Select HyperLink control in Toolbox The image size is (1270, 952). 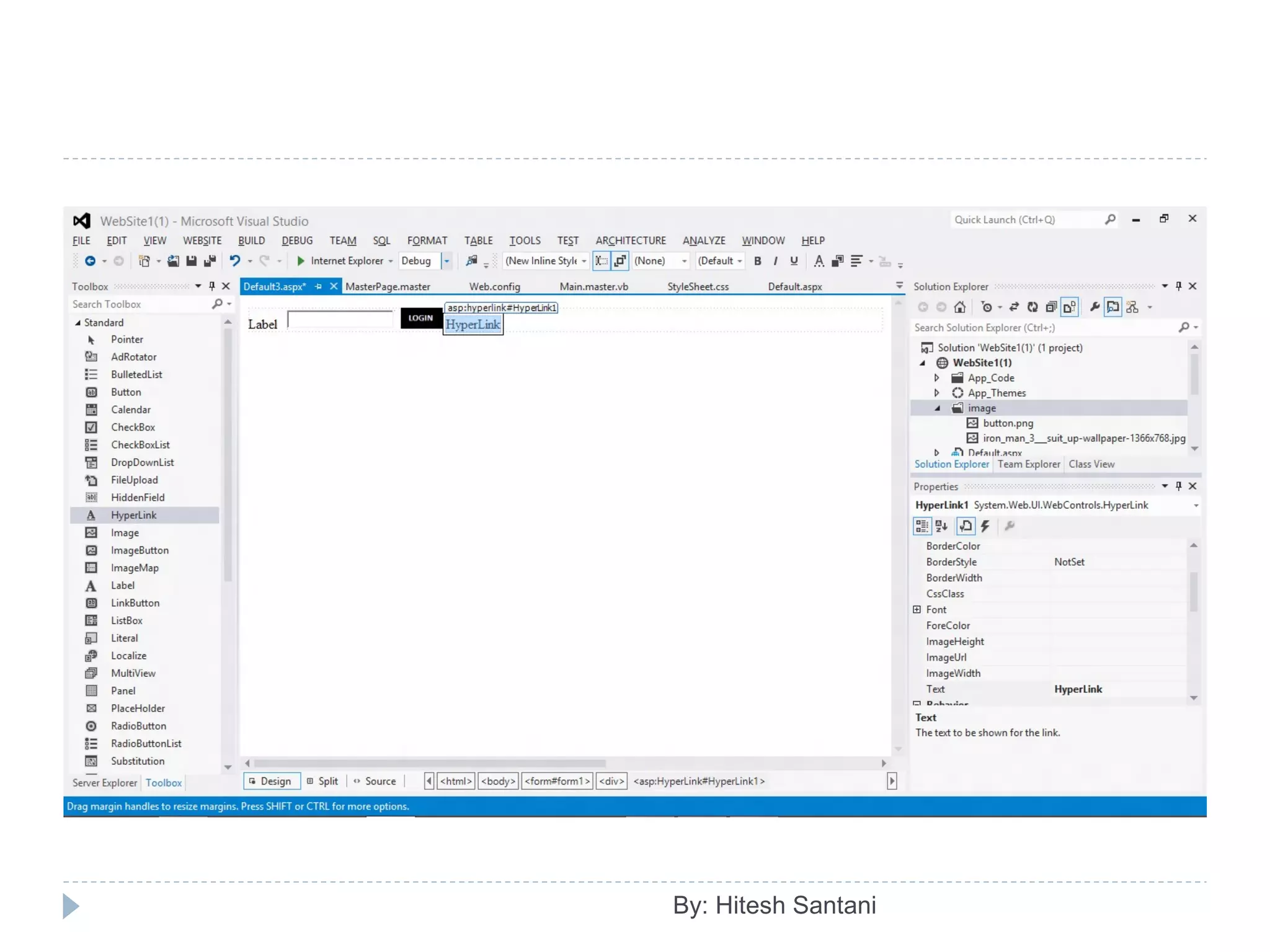click(133, 515)
